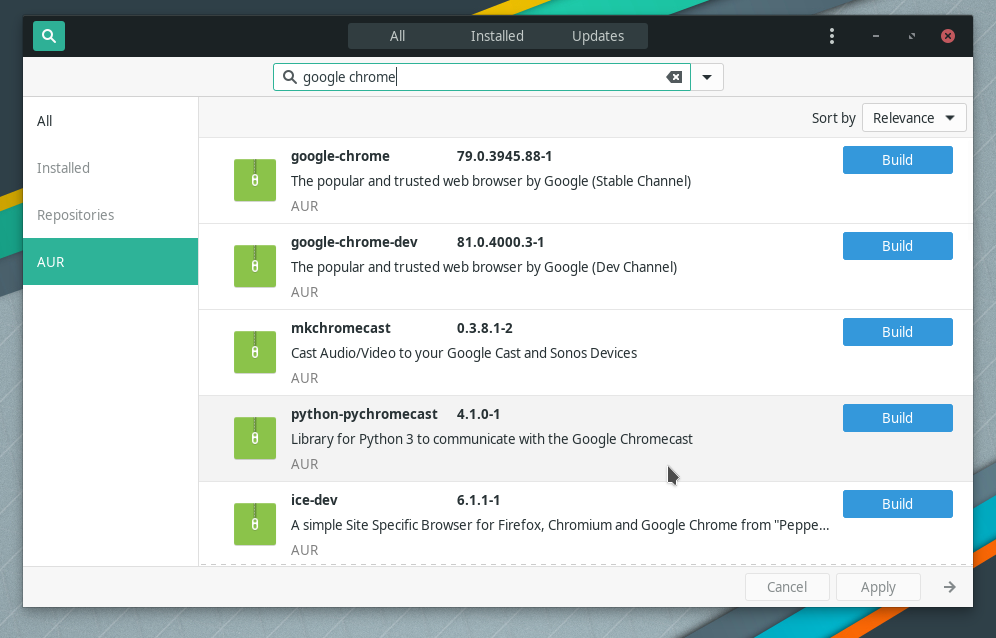Click the google-chrome-dev package archive icon
This screenshot has width=996, height=638.
tap(255, 266)
